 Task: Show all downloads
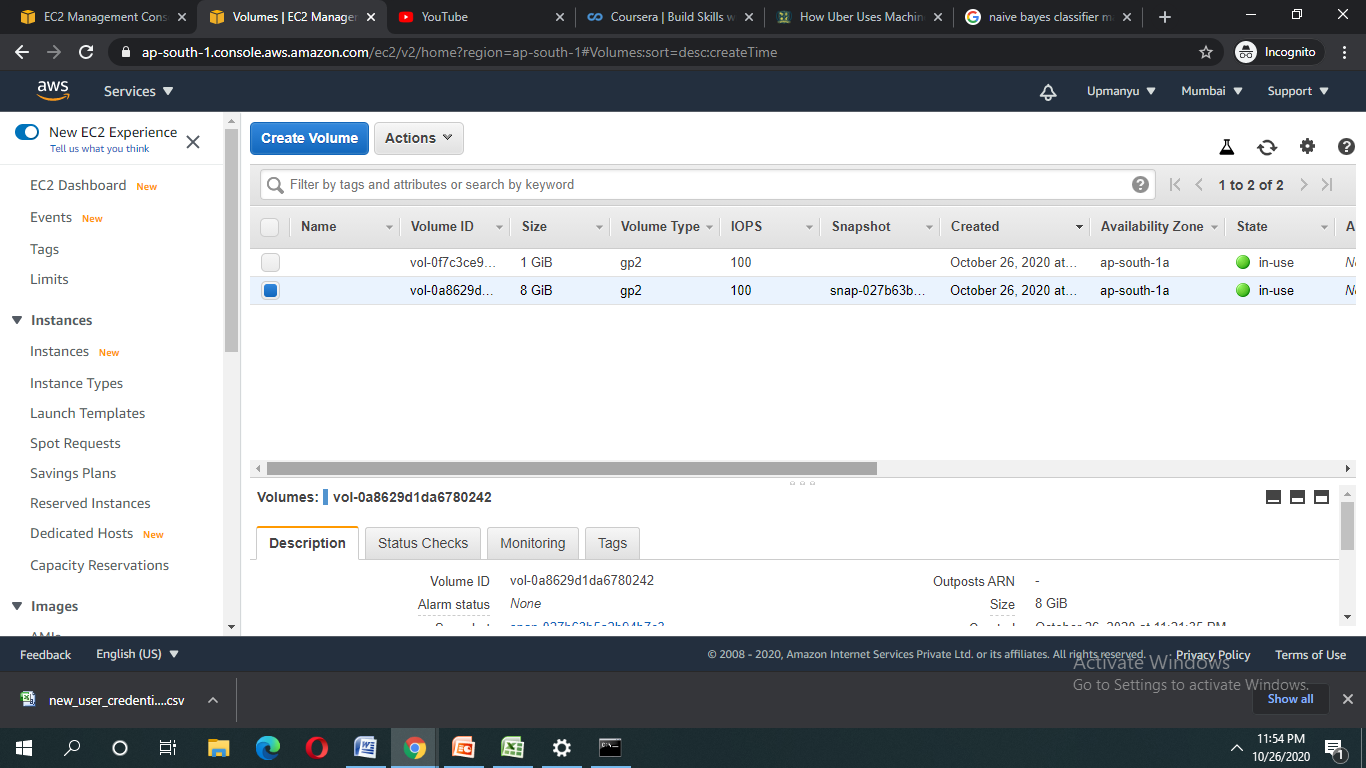coord(1290,699)
